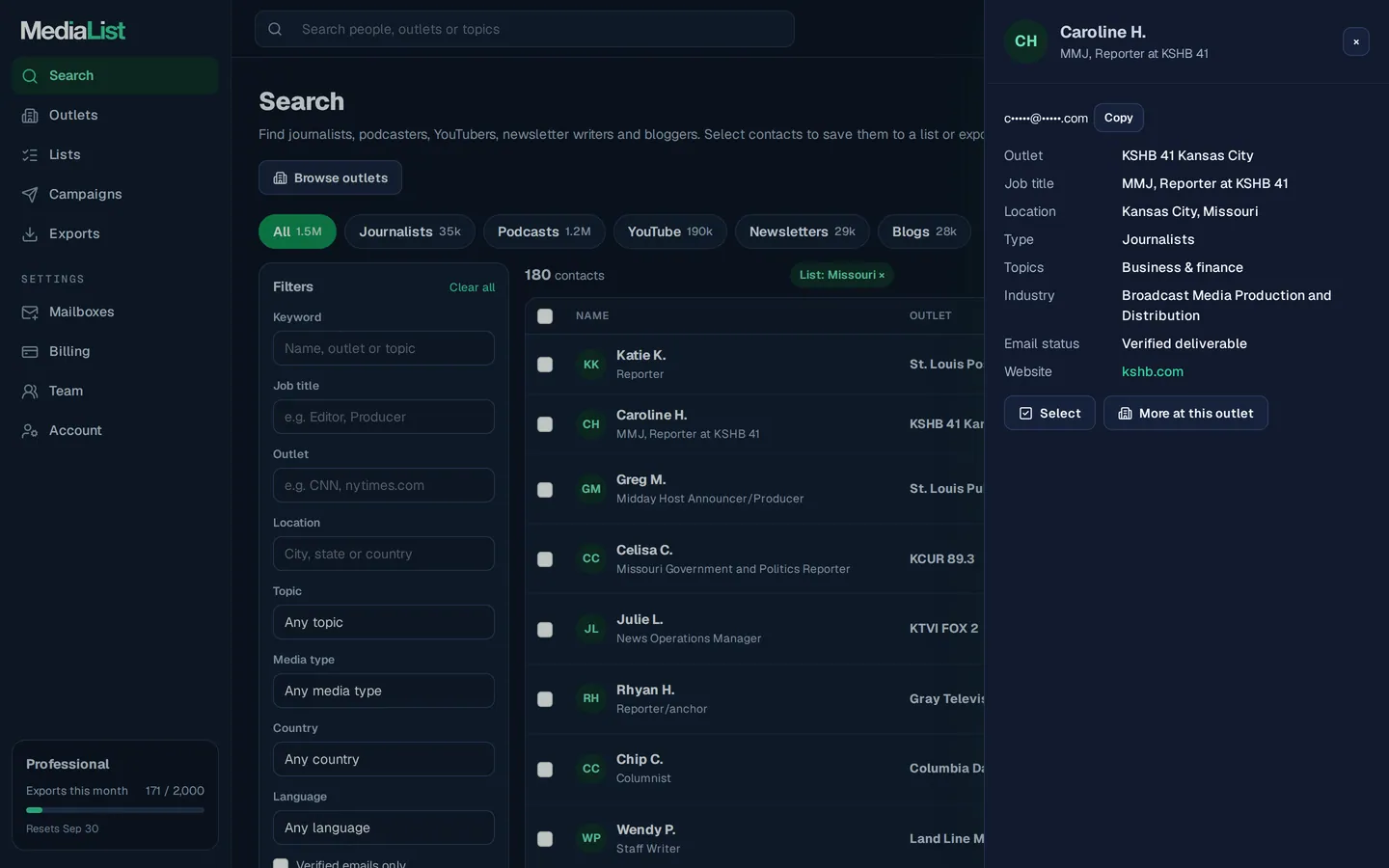This screenshot has width=1389, height=868.
Task: Click the exports usage progress bar
Action: [x=115, y=810]
